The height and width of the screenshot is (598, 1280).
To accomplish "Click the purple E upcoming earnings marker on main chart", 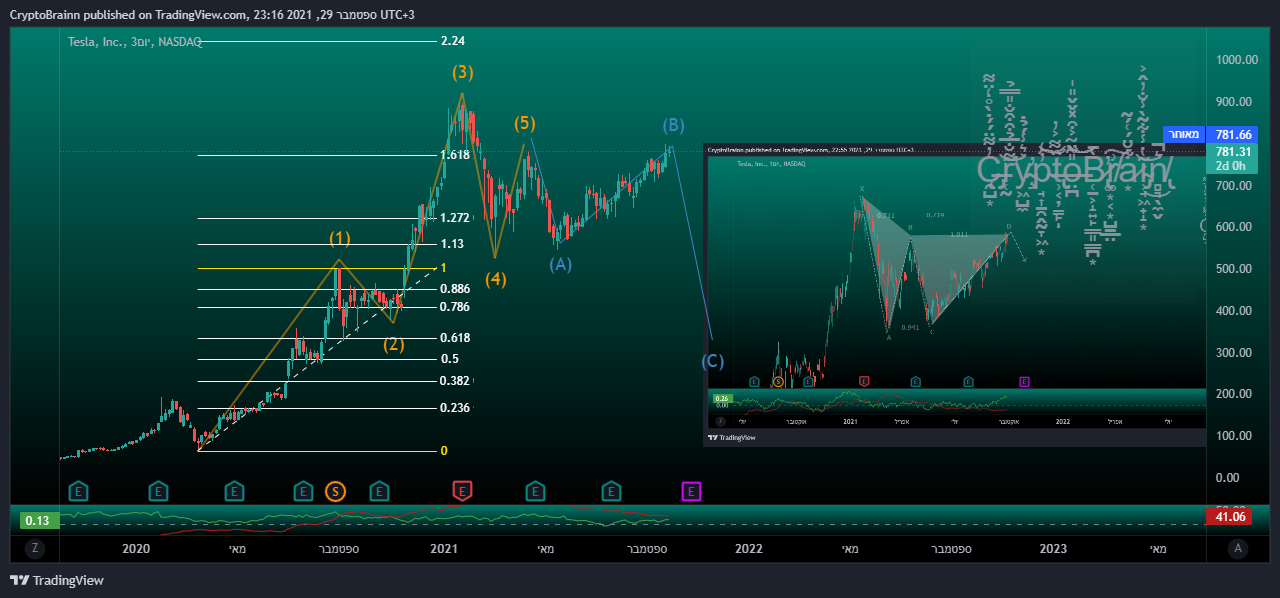I will click(x=692, y=491).
